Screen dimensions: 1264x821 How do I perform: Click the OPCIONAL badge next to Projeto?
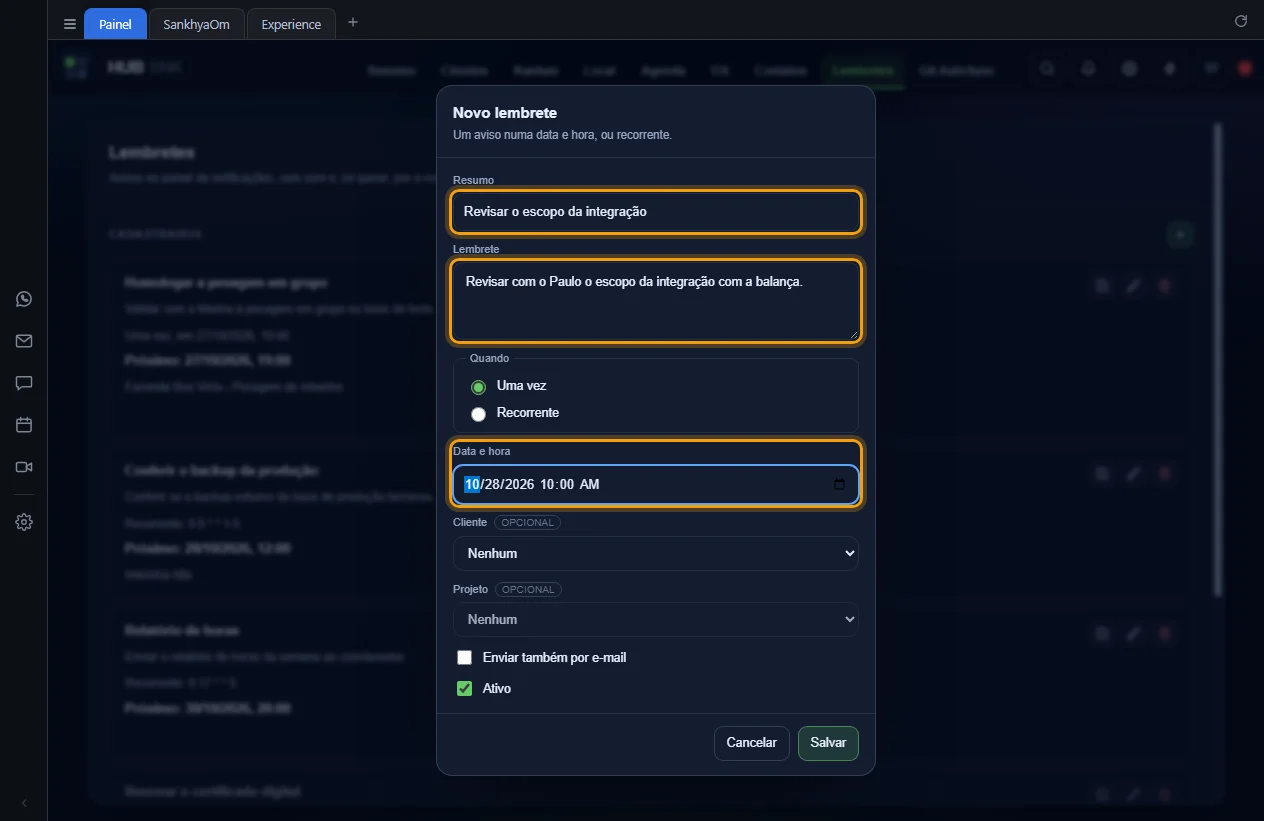pos(528,590)
